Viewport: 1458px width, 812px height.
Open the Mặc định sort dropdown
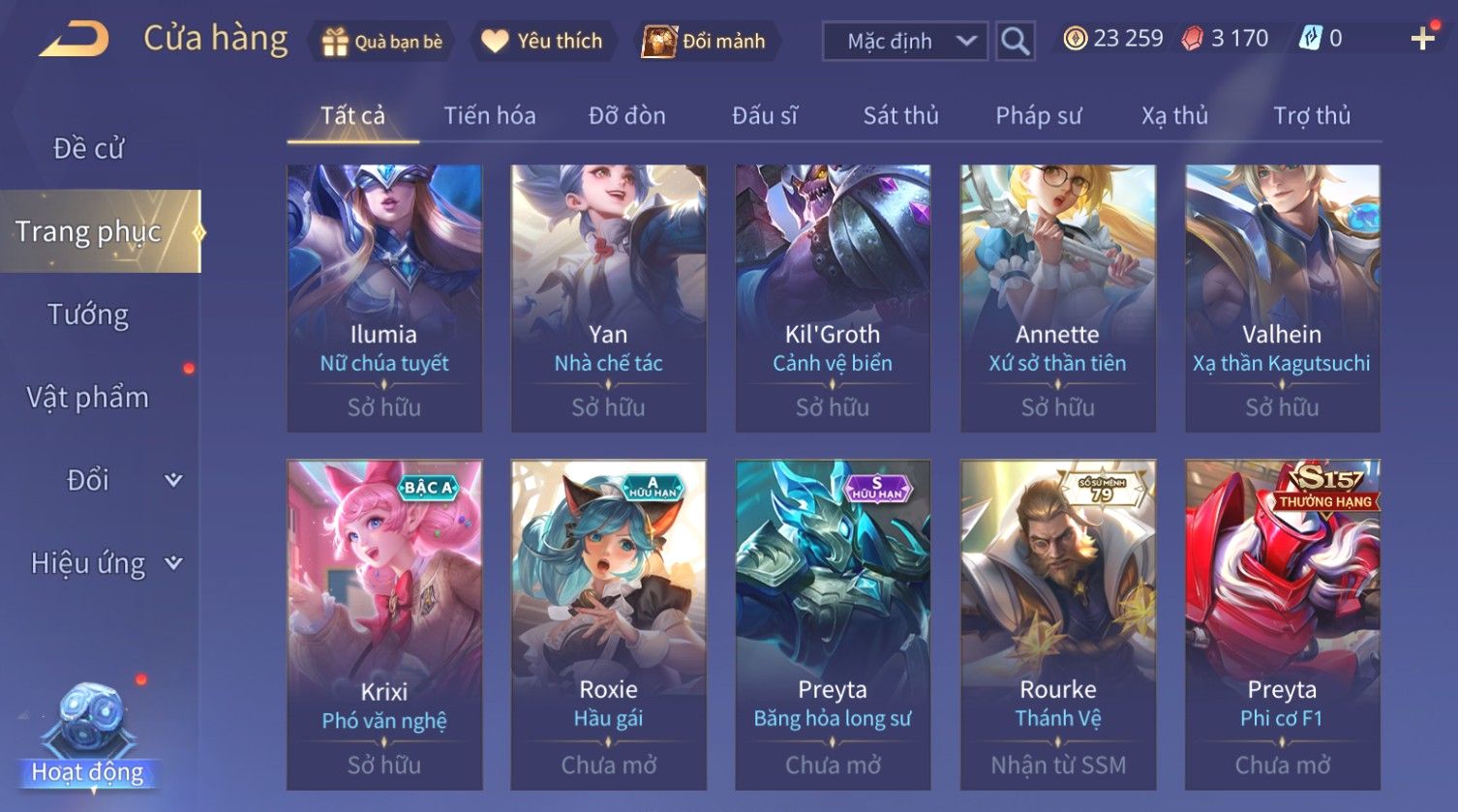[x=905, y=41]
